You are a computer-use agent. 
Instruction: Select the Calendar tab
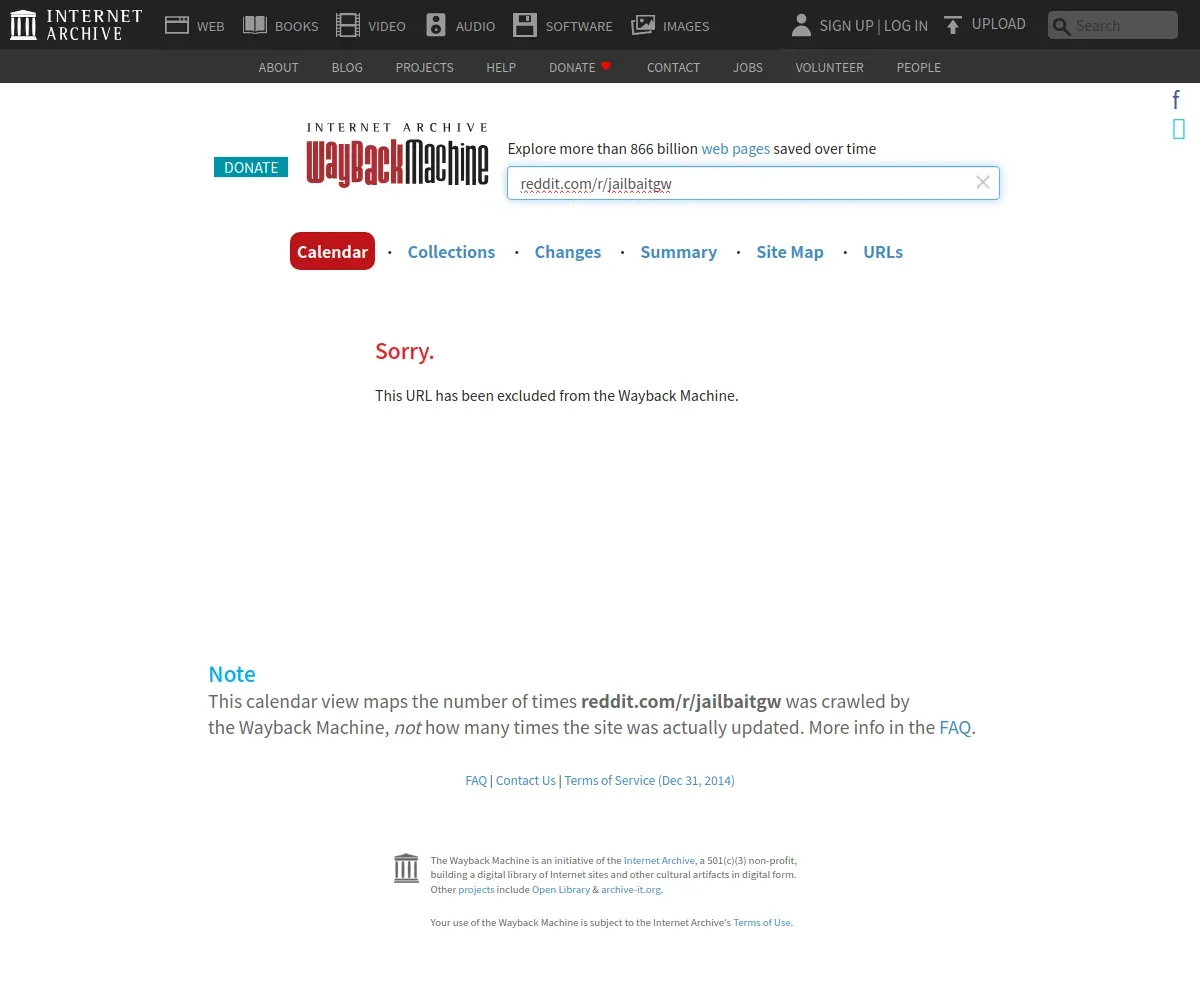pos(332,251)
